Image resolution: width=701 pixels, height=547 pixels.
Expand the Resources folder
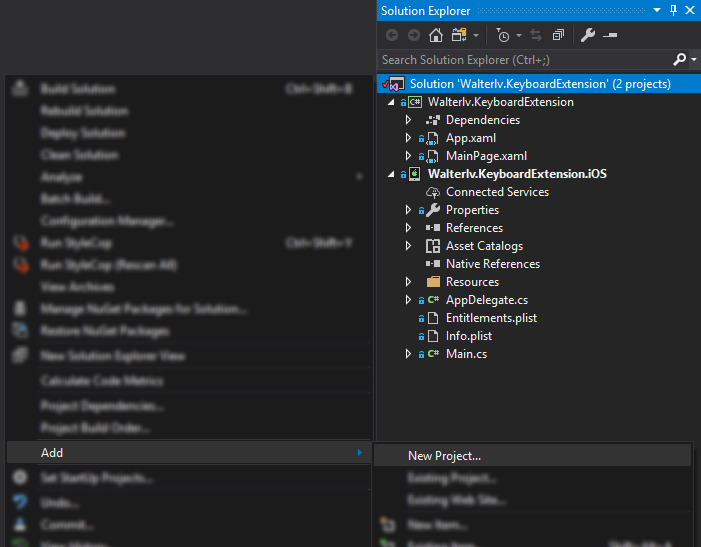pyautogui.click(x=408, y=282)
